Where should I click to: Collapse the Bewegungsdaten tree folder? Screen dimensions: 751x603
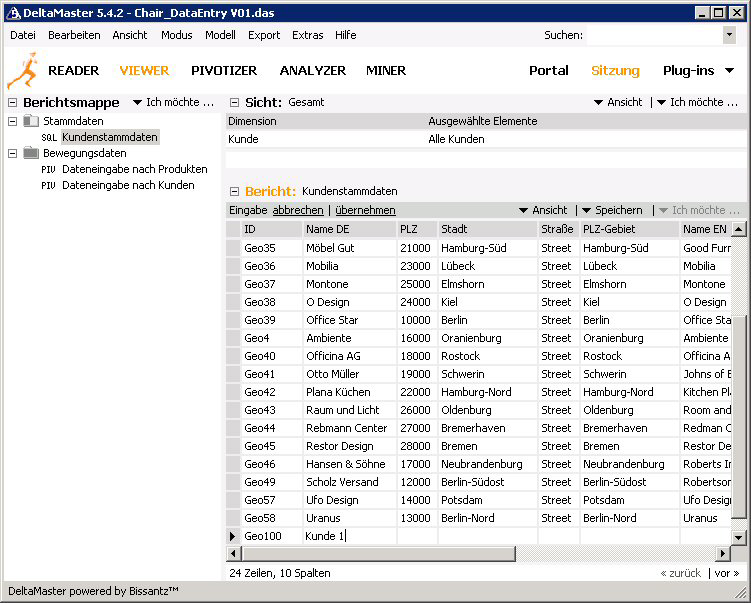click(x=13, y=154)
